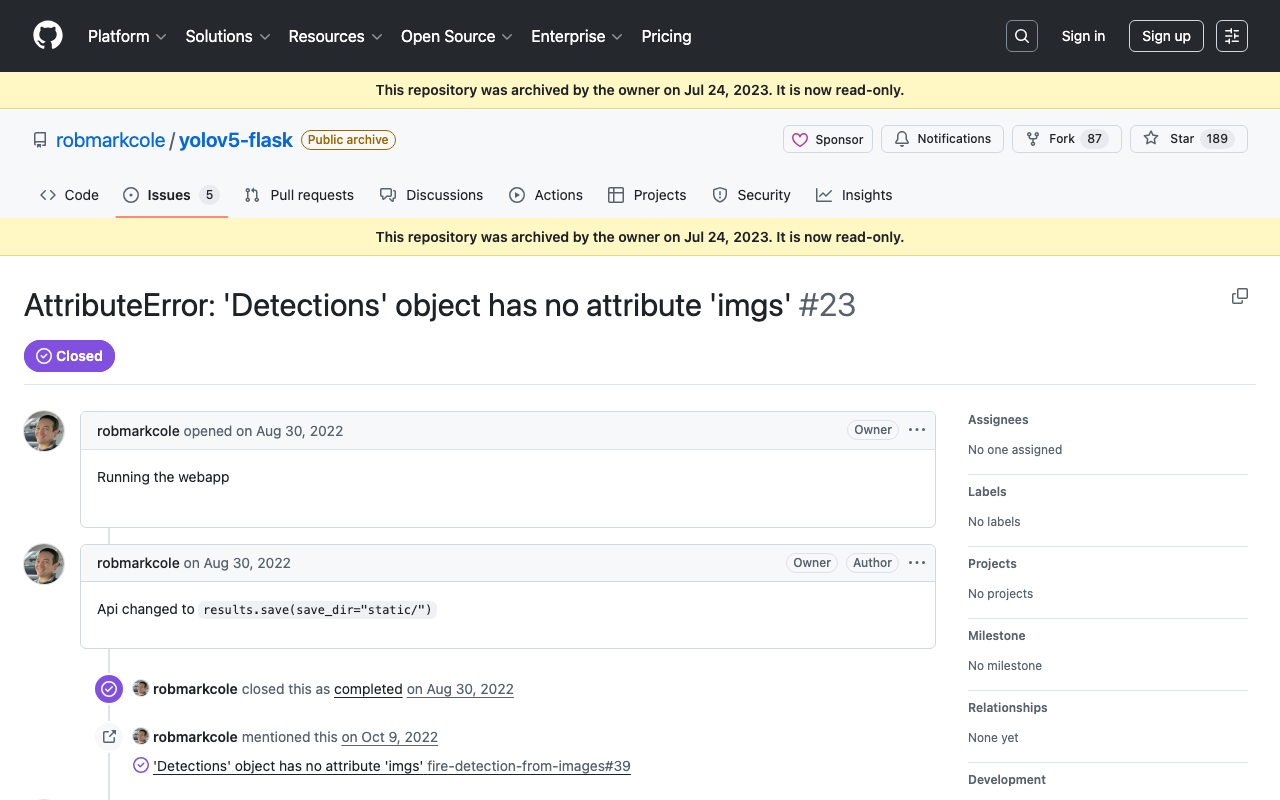This screenshot has width=1280, height=800.
Task: Click robmarkcole's avatar beside first comment
Action: coord(44,431)
